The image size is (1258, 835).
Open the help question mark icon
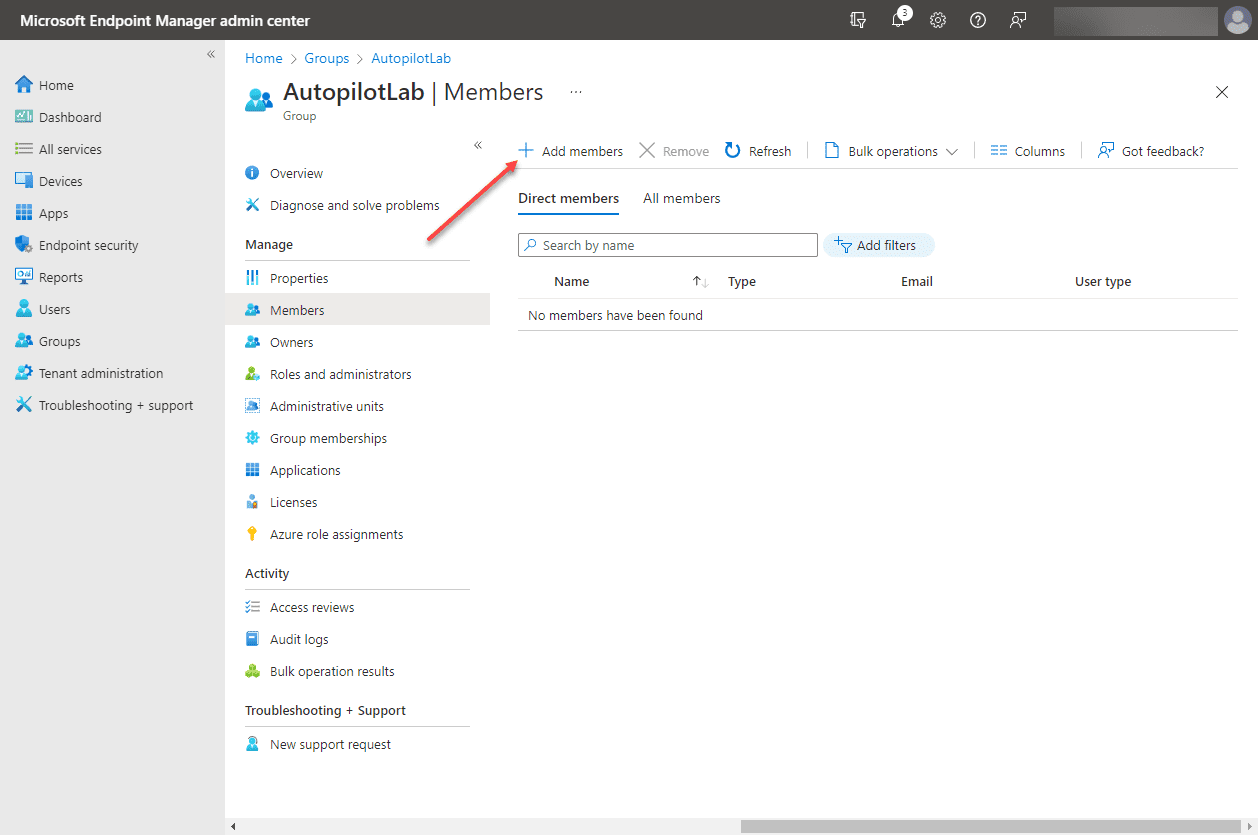point(978,20)
